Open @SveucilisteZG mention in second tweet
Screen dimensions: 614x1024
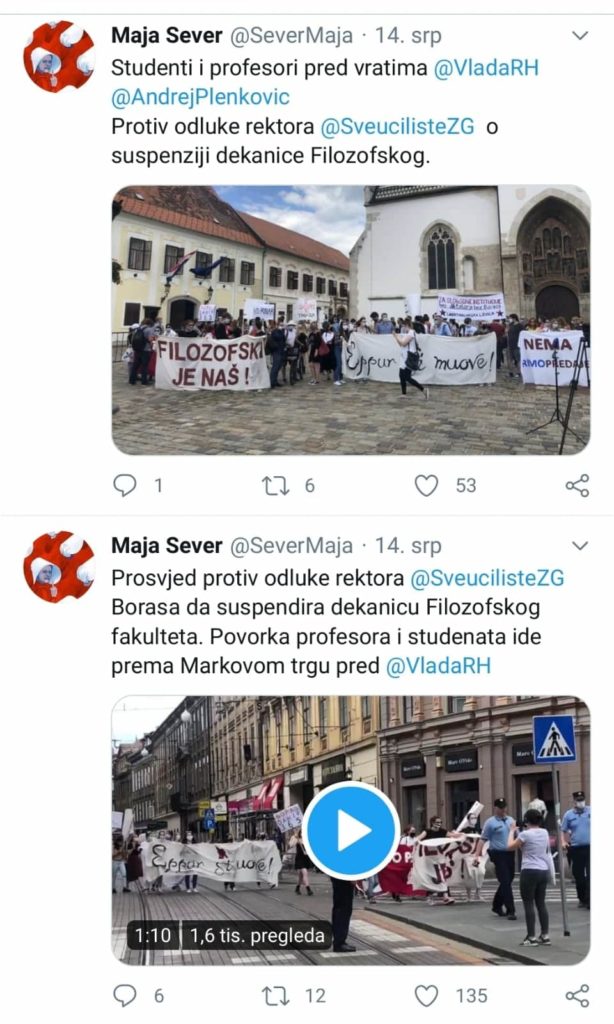point(487,578)
